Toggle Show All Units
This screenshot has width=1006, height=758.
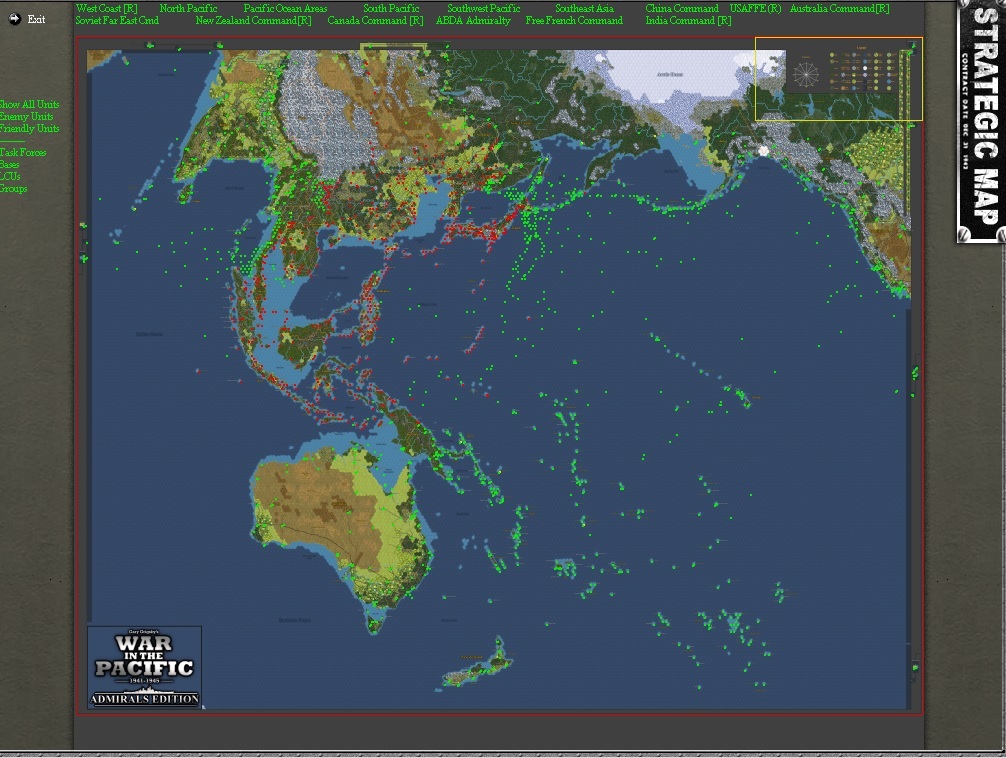(29, 104)
